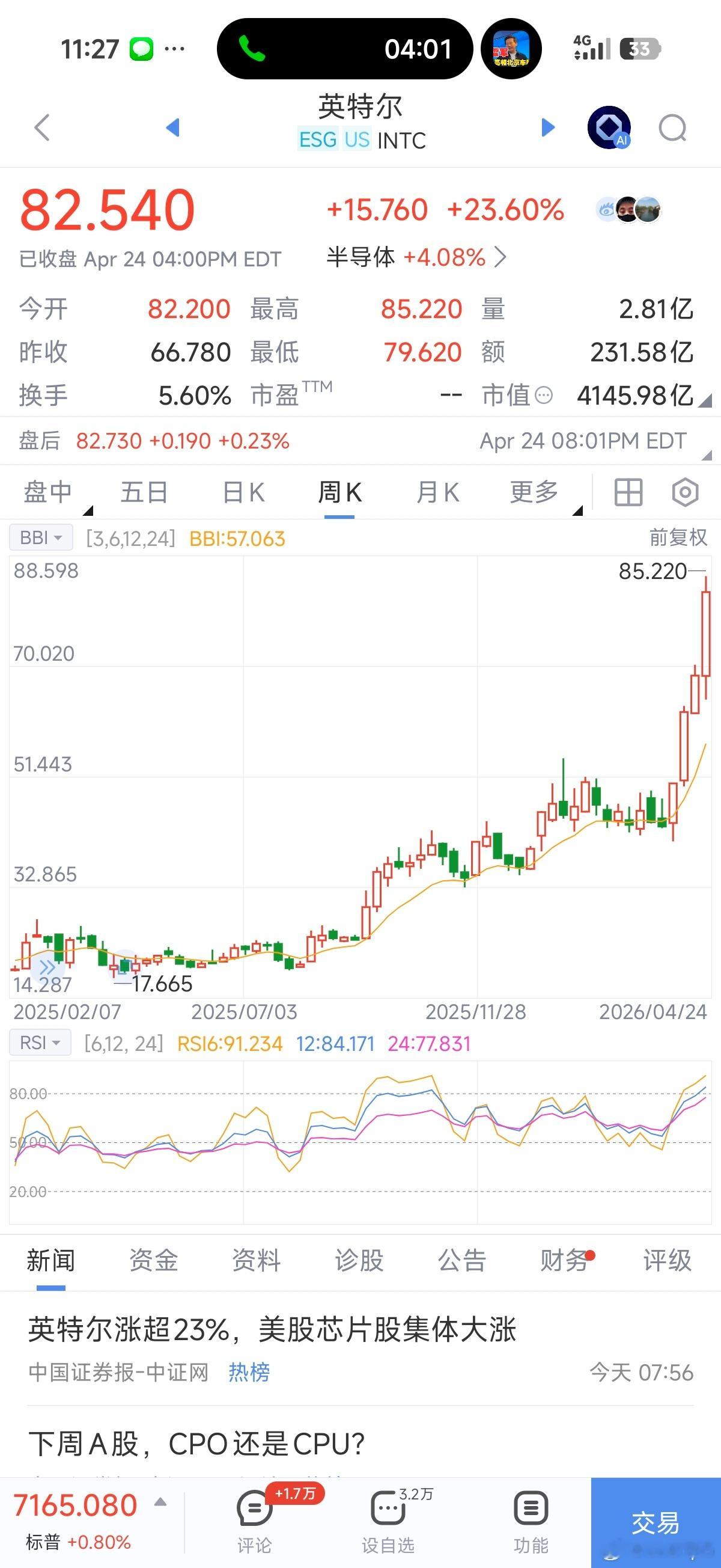
Task: Open chart settings hexagon icon
Action: click(685, 492)
